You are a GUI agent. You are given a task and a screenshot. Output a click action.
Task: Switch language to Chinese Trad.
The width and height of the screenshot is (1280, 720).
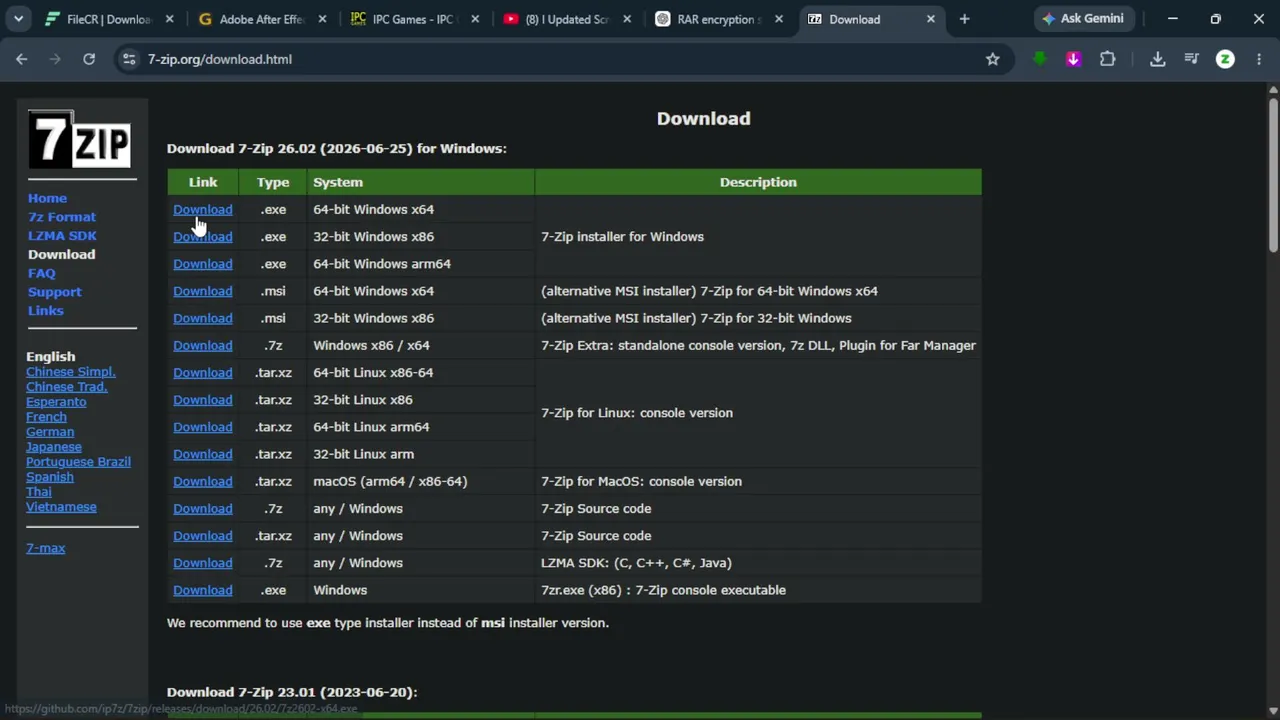pyautogui.click(x=67, y=387)
